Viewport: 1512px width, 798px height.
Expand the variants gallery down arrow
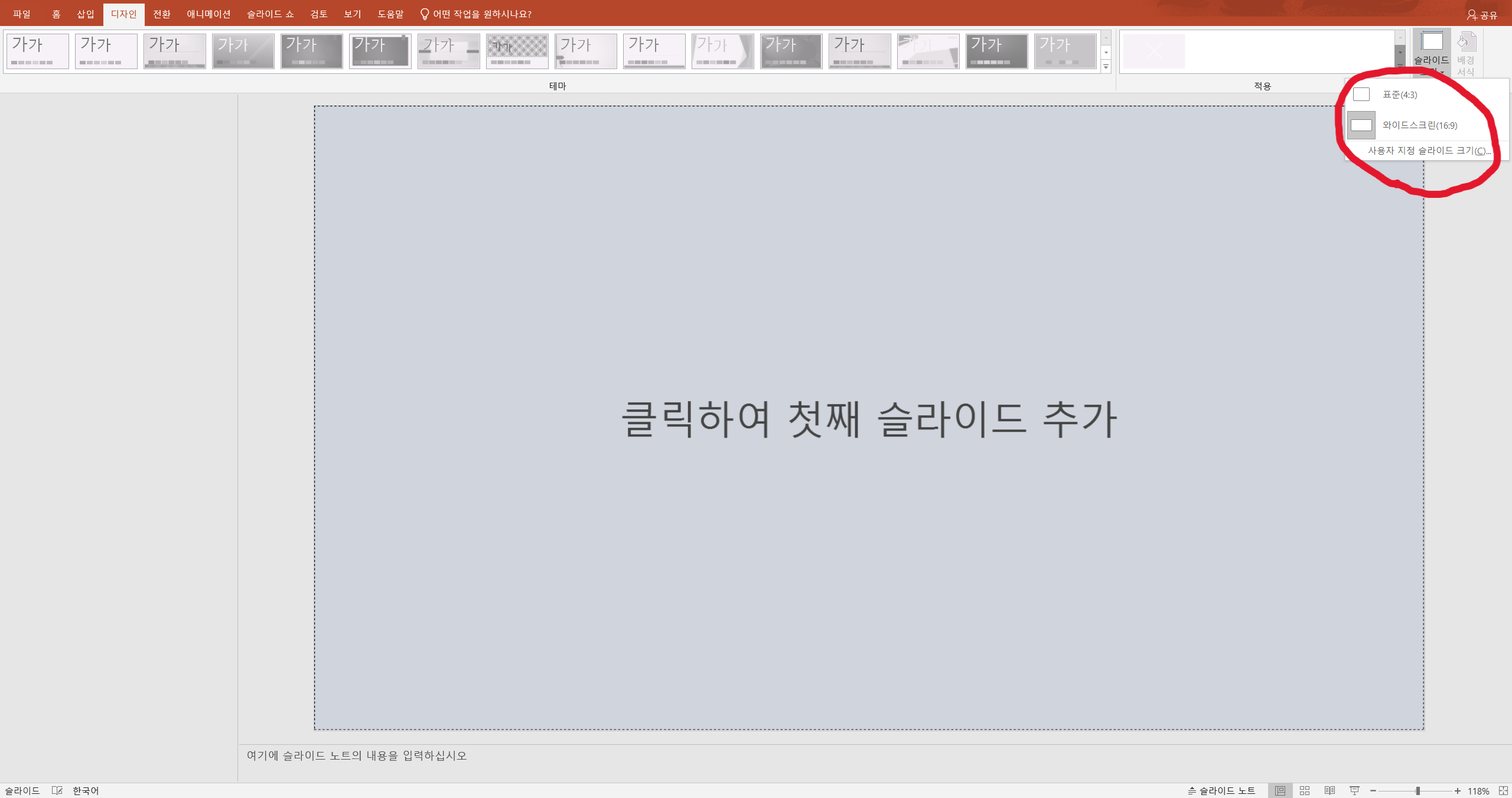(1400, 52)
